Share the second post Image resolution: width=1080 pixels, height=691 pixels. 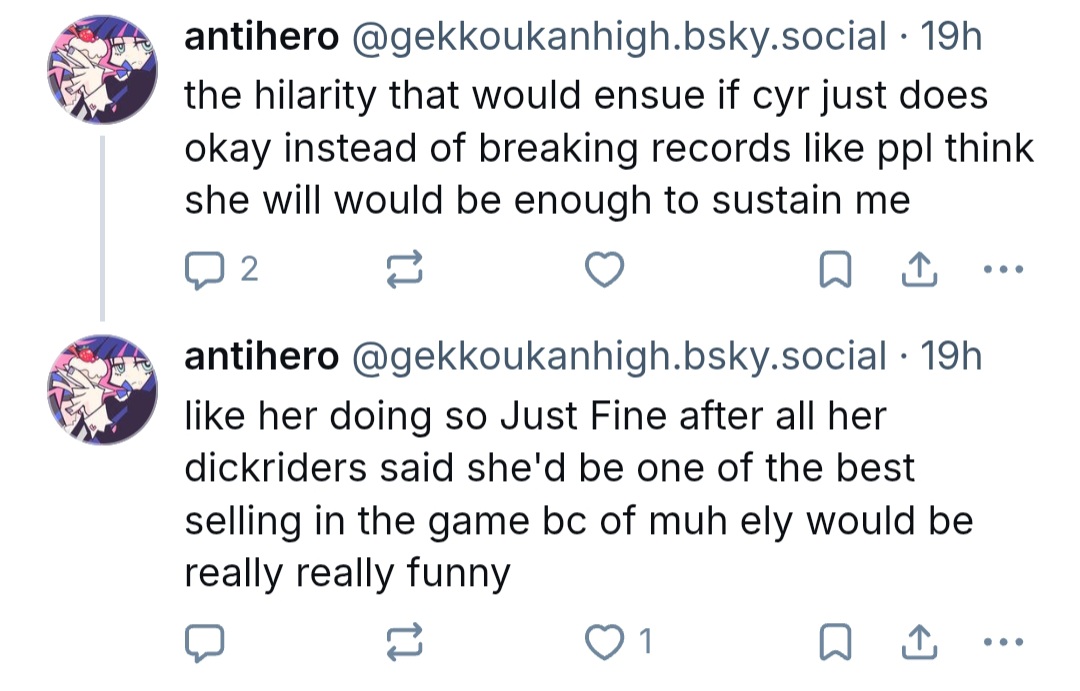click(x=919, y=642)
